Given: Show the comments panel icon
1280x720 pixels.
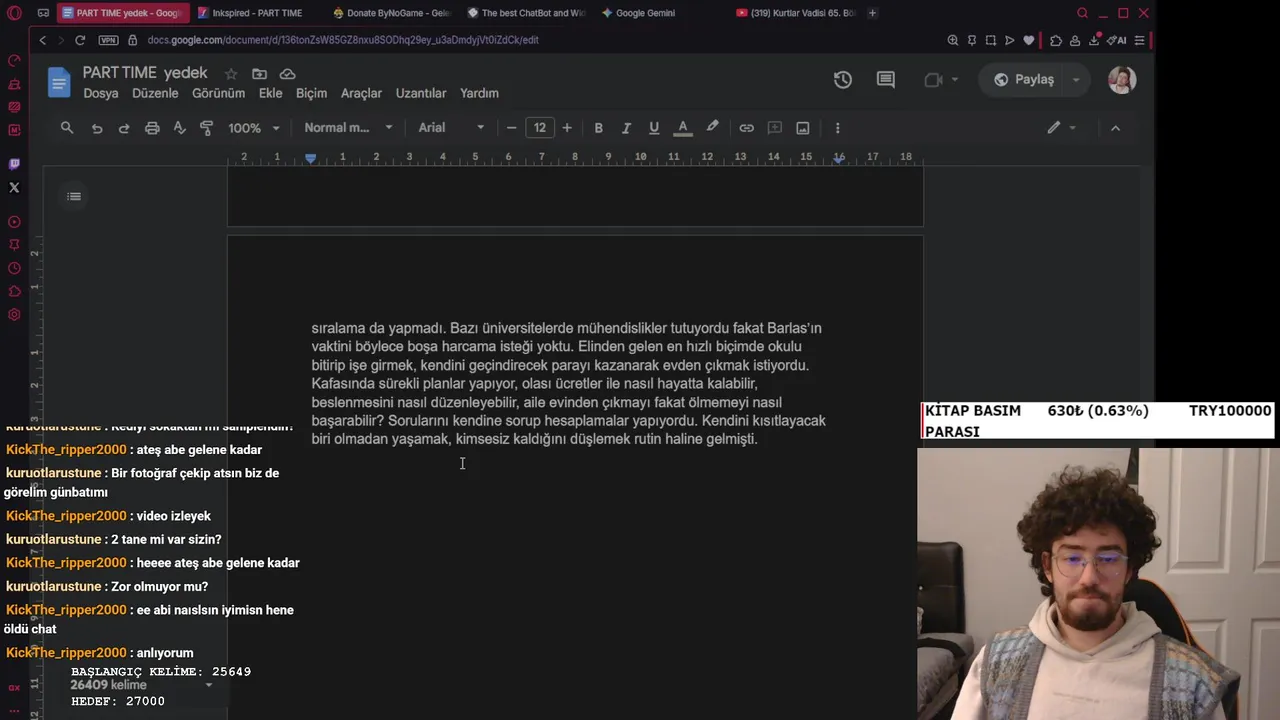Looking at the screenshot, I should tap(886, 80).
